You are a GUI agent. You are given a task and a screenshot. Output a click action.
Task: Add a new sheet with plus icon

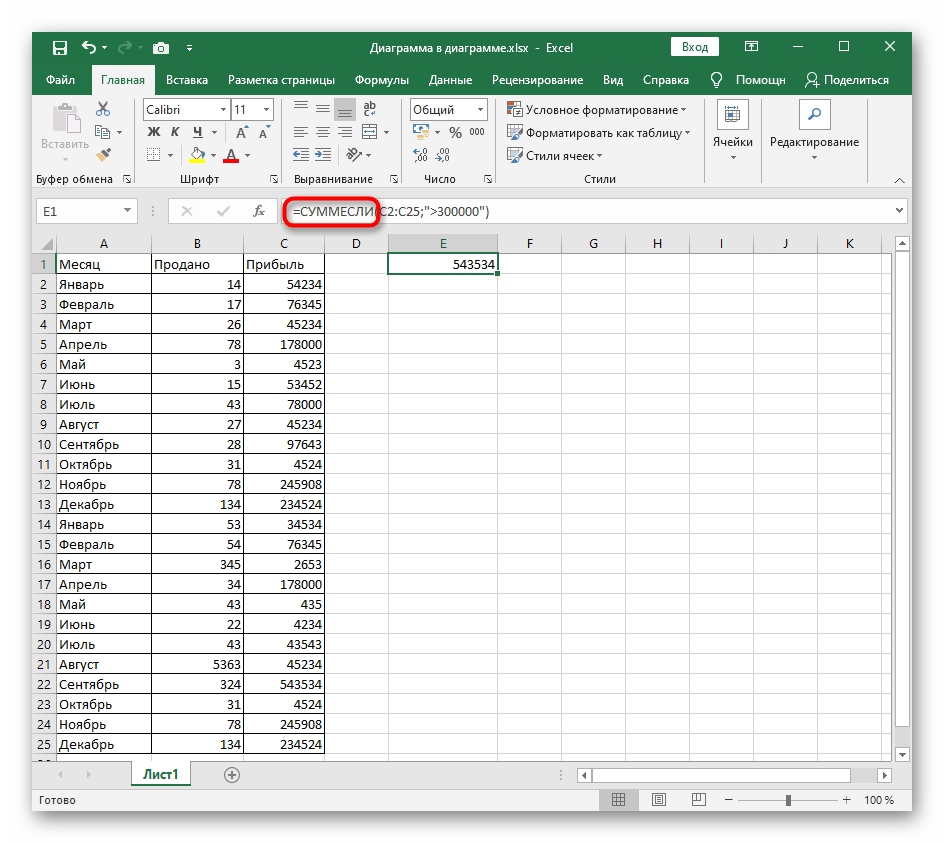click(232, 775)
